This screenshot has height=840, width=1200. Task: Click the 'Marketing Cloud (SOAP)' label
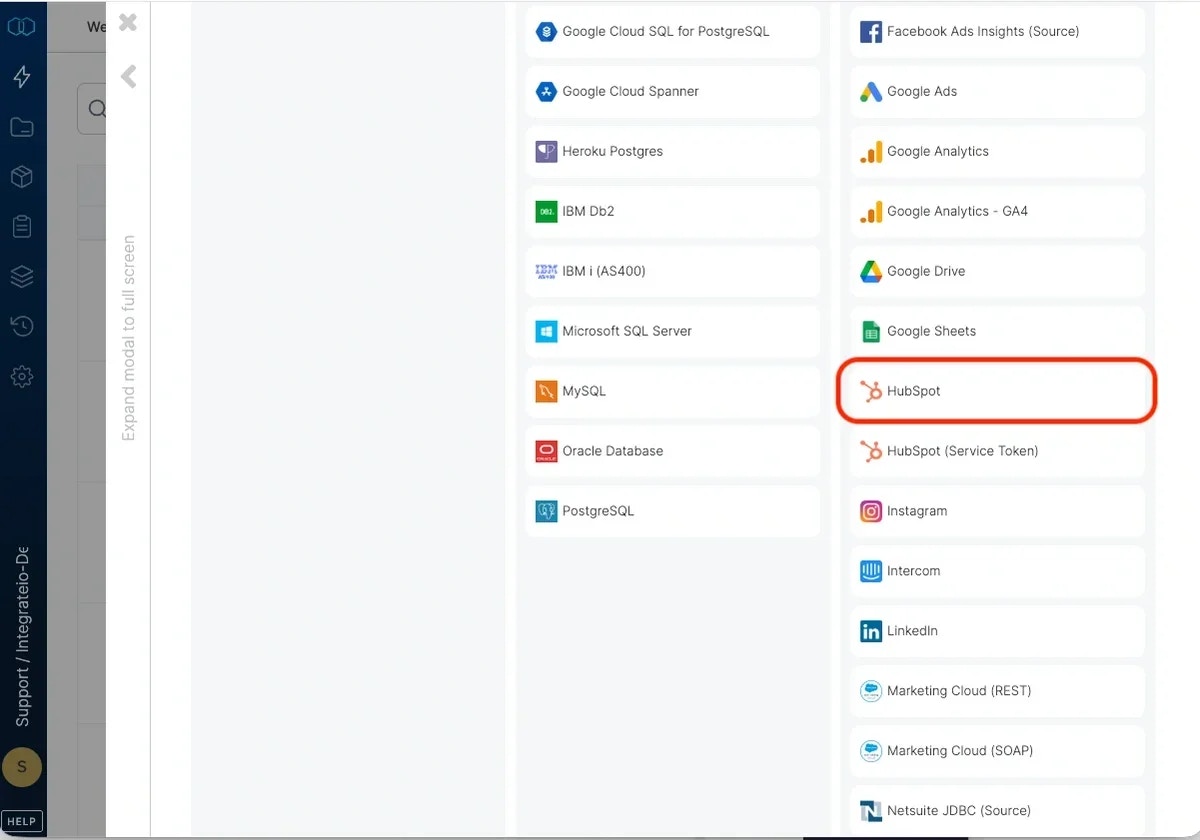pyautogui.click(x=960, y=751)
